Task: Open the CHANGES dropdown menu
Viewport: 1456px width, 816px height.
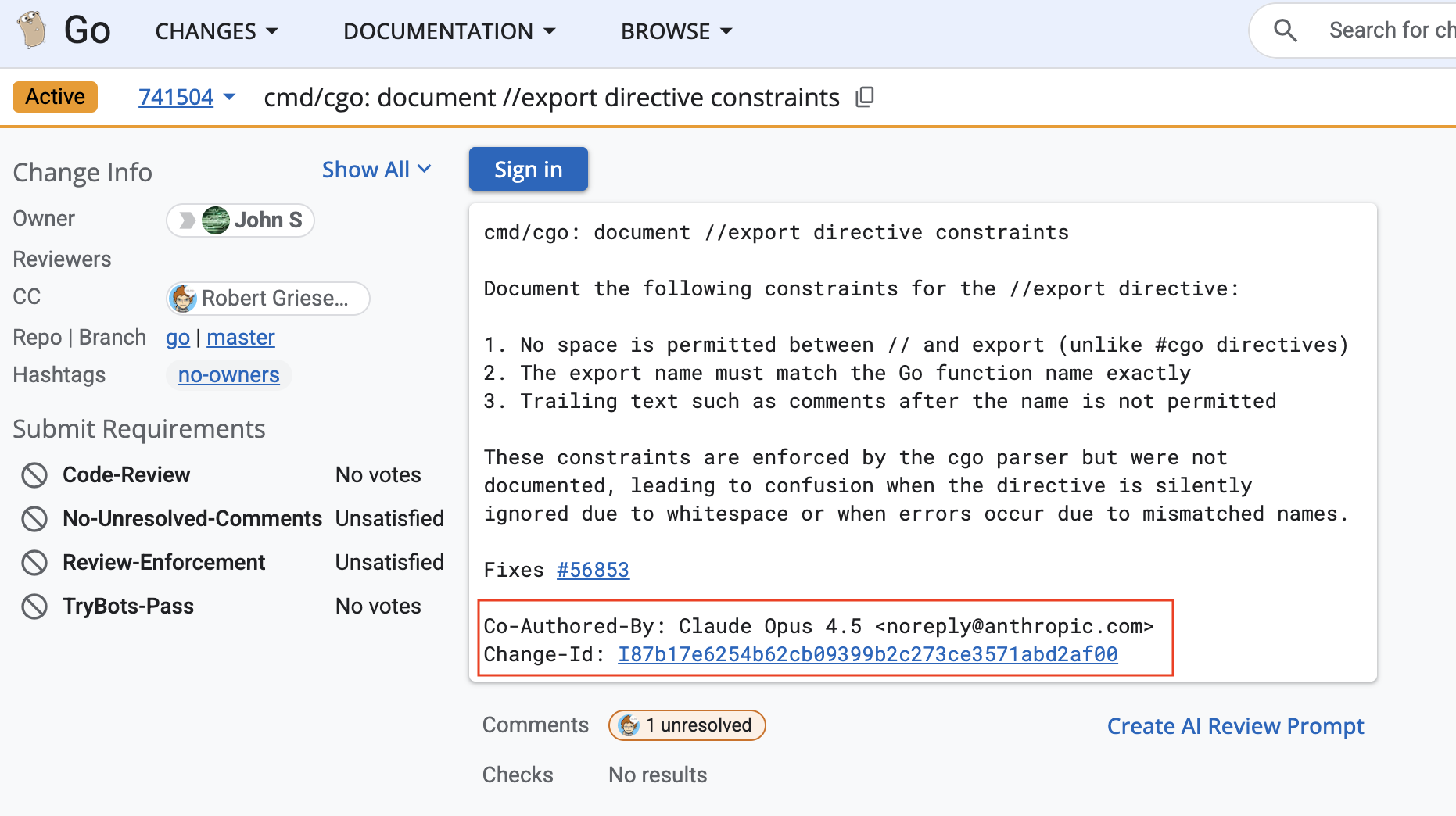Action: (217, 31)
